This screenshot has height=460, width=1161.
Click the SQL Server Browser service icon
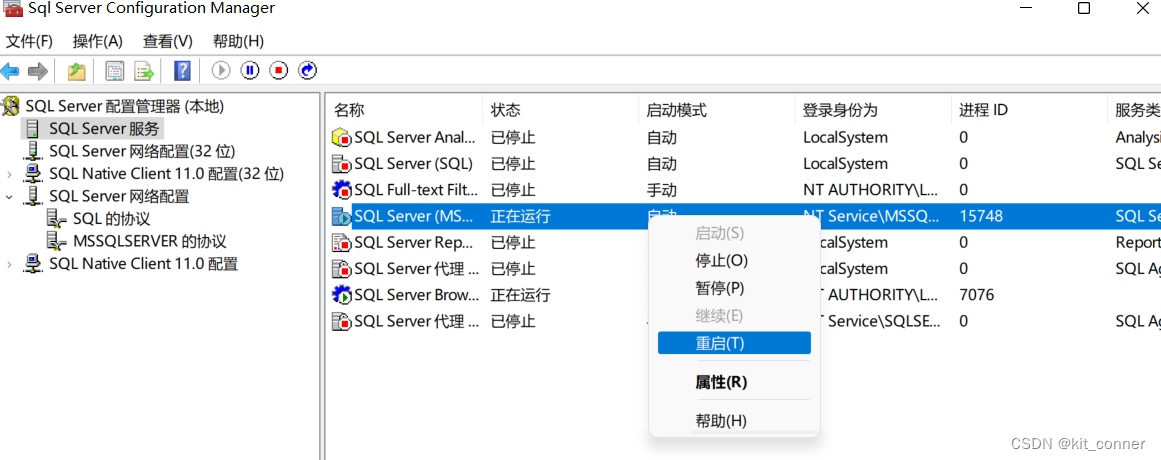point(341,295)
